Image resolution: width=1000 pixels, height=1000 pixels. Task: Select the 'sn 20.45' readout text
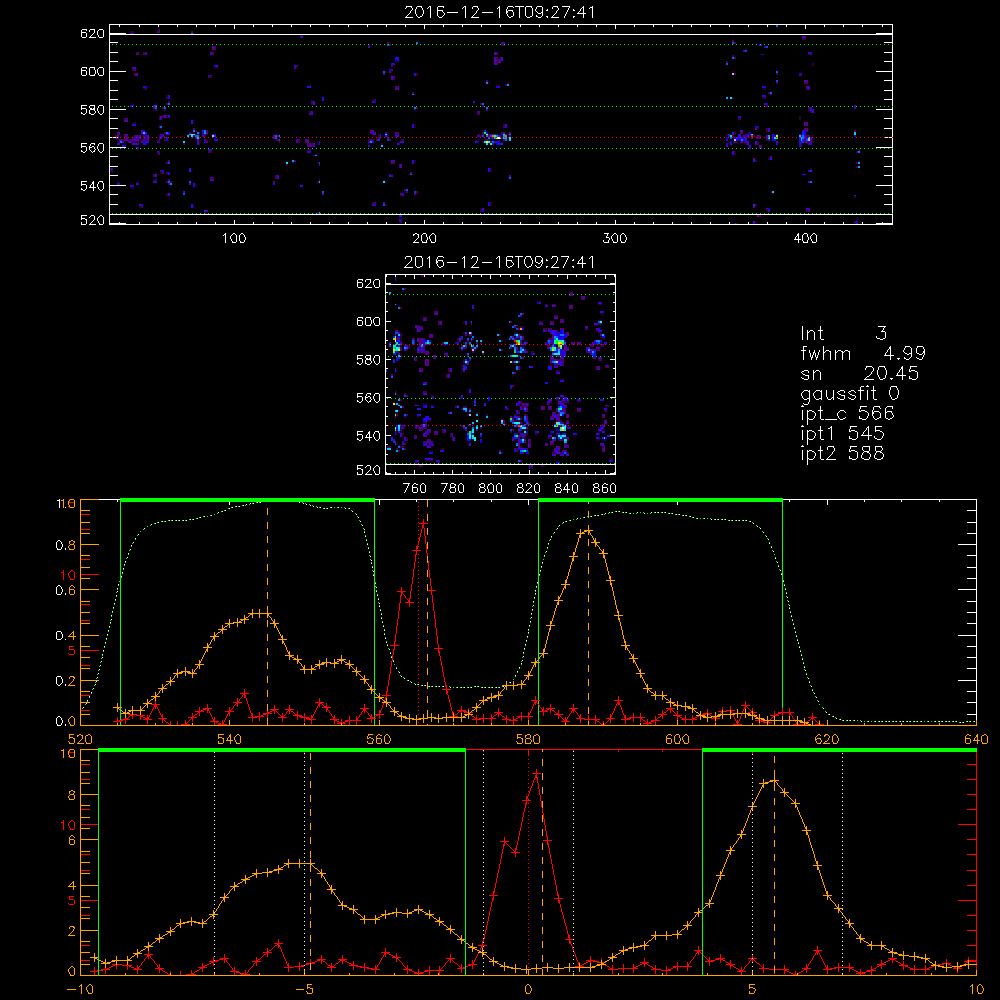click(x=859, y=373)
